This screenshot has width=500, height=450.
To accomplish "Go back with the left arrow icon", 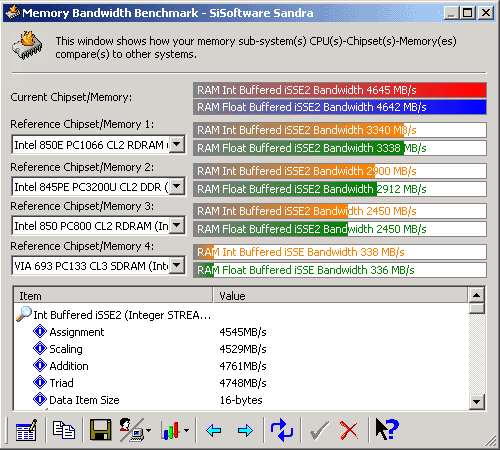I will pyautogui.click(x=214, y=430).
